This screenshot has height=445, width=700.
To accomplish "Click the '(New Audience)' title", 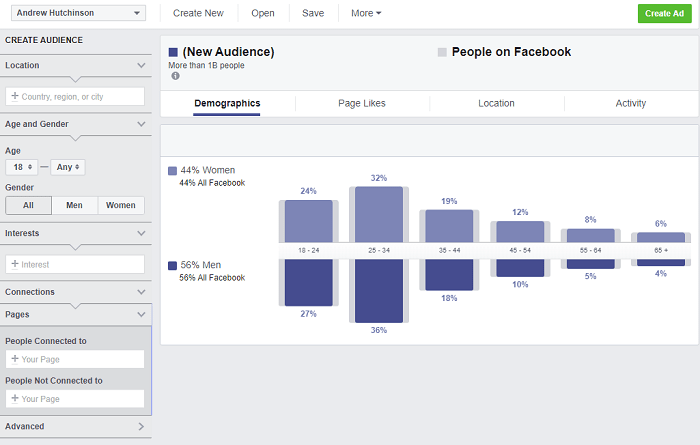I will [x=228, y=52].
